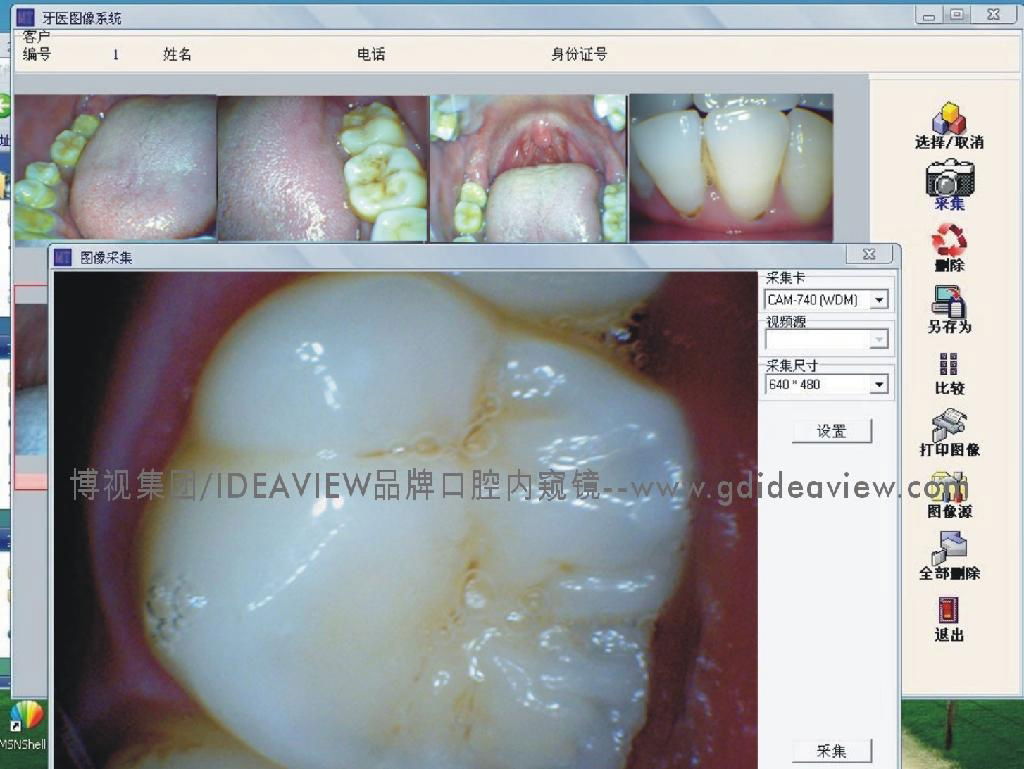
Task: Click the 另存为 save-as icon
Action: click(x=949, y=302)
